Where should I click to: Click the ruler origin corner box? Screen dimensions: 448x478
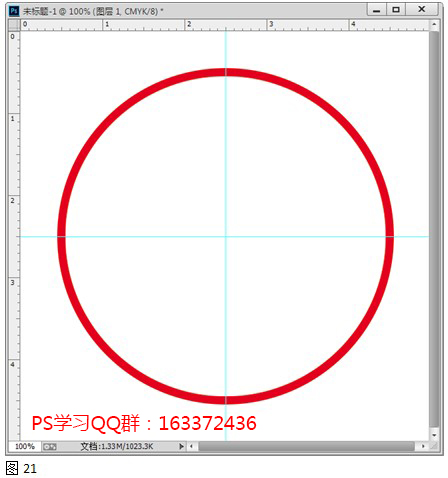coord(14,25)
